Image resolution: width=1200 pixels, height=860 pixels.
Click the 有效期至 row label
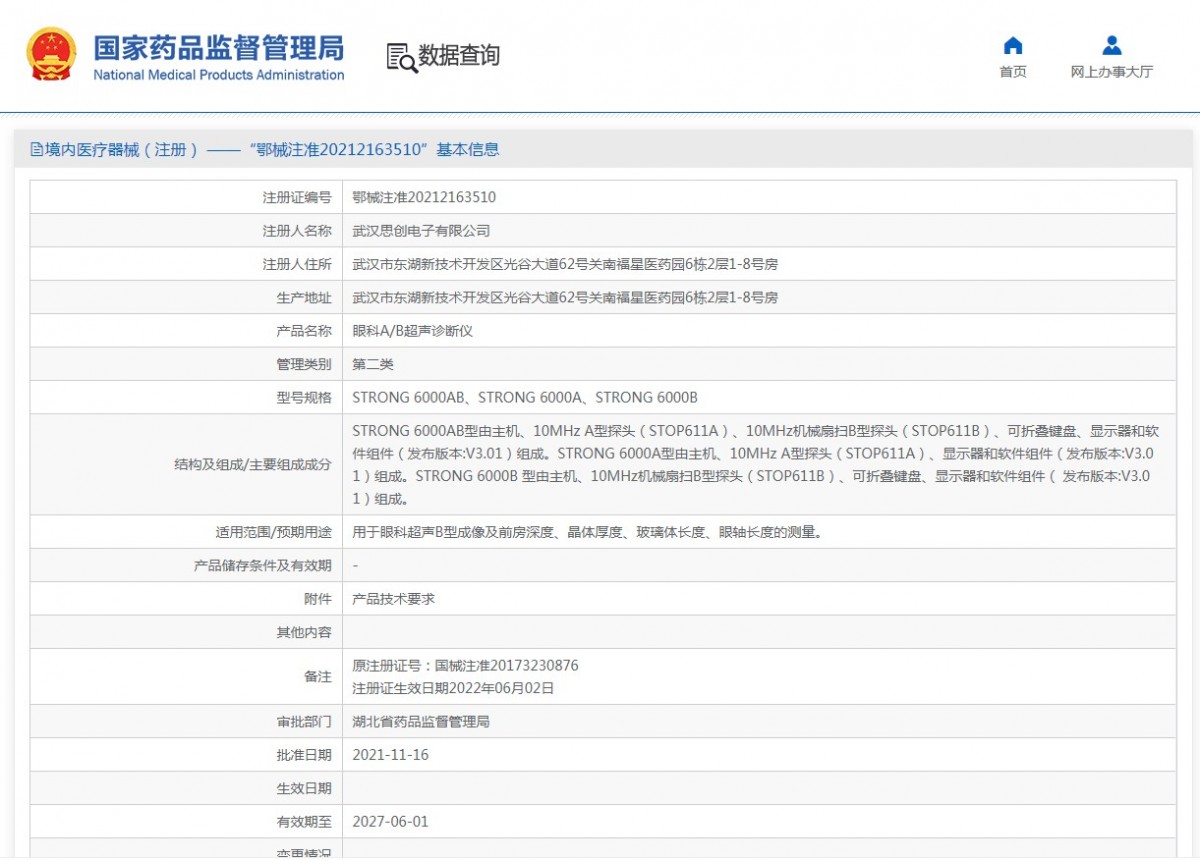click(x=304, y=822)
